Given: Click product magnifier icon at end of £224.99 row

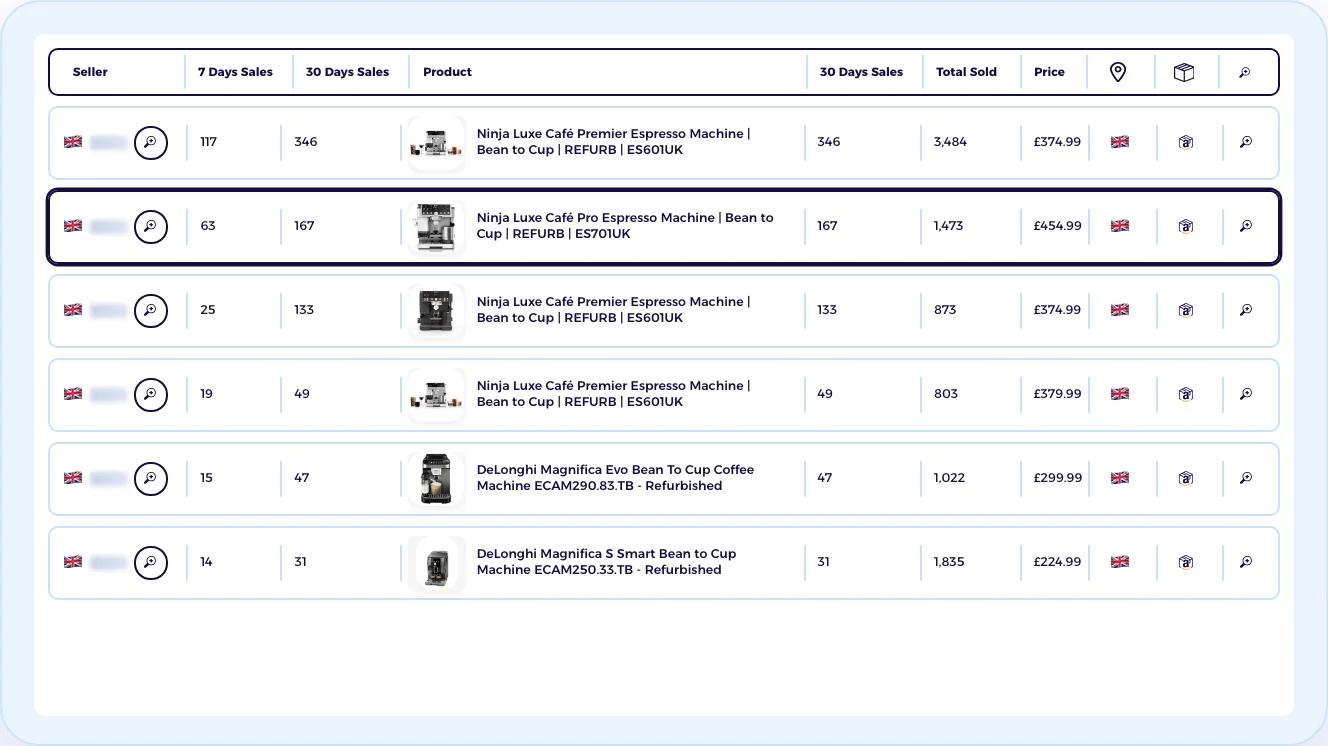Looking at the screenshot, I should click(1246, 562).
